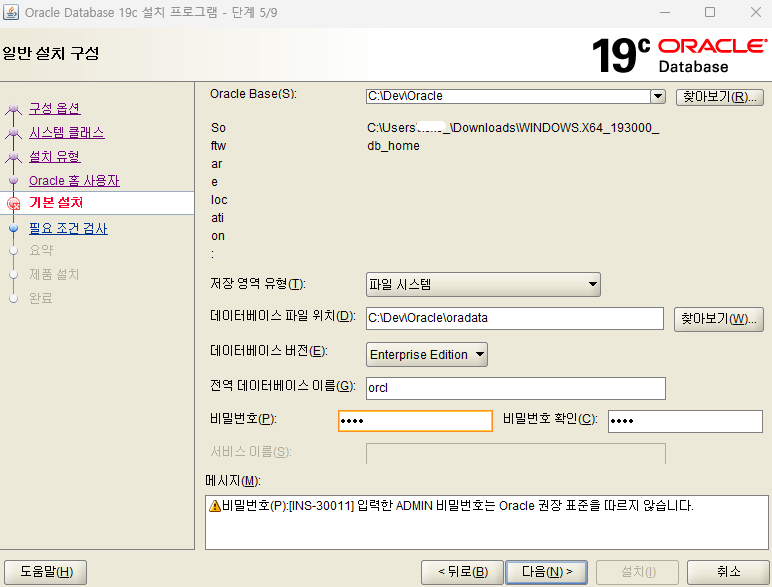Click the Oracle Base path field

[x=508, y=96]
